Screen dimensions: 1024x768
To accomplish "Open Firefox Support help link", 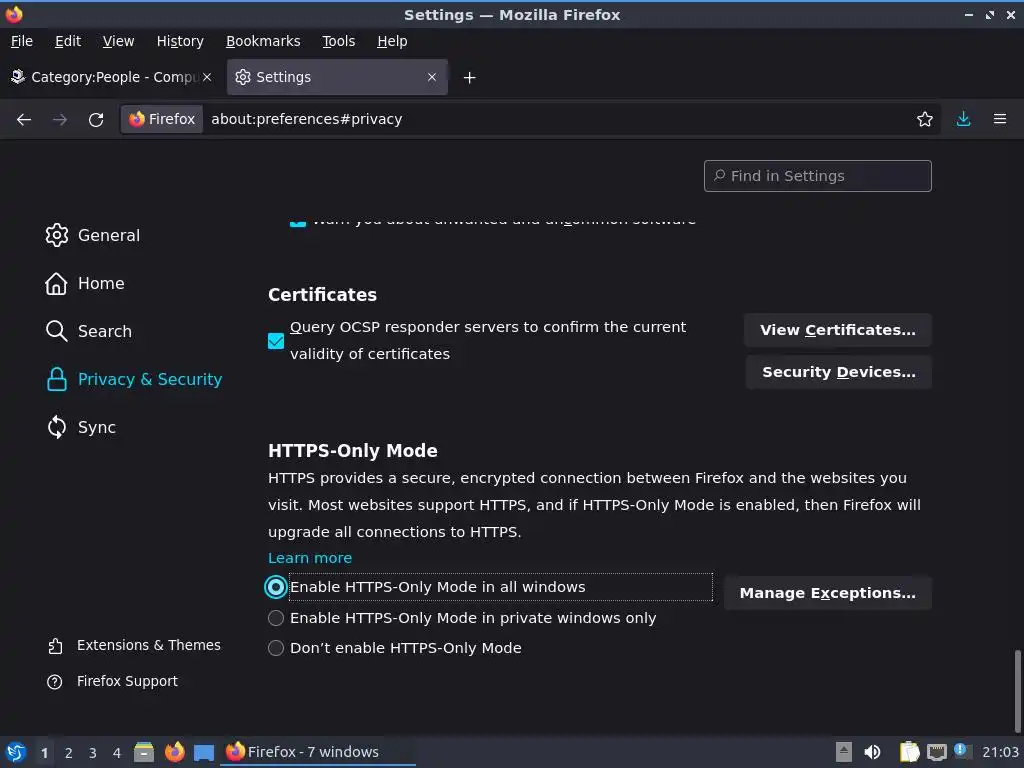I will (112, 681).
